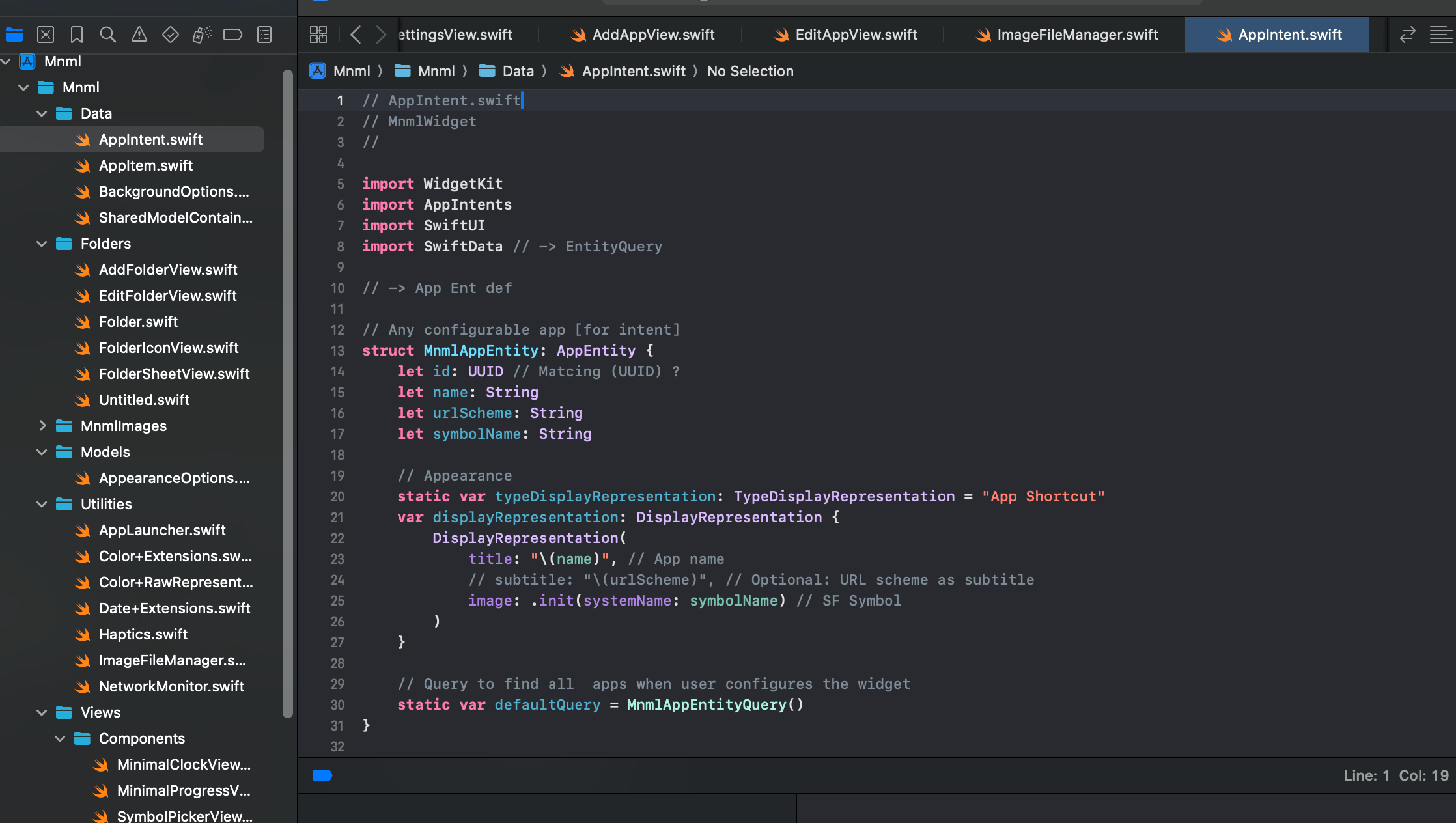Screen dimensions: 1456x823
Task: Open the Report navigator list icon
Action: (264, 35)
